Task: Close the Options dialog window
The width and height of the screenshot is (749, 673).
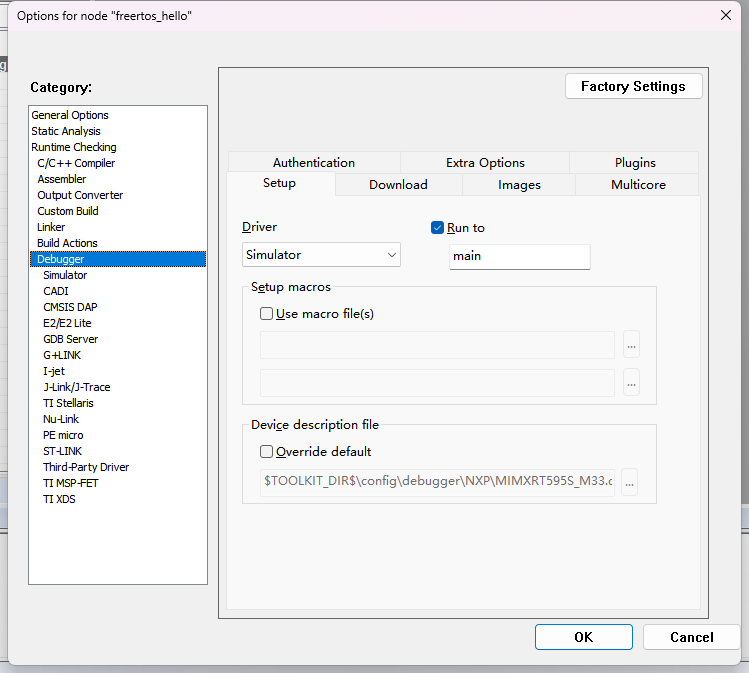Action: point(725,15)
